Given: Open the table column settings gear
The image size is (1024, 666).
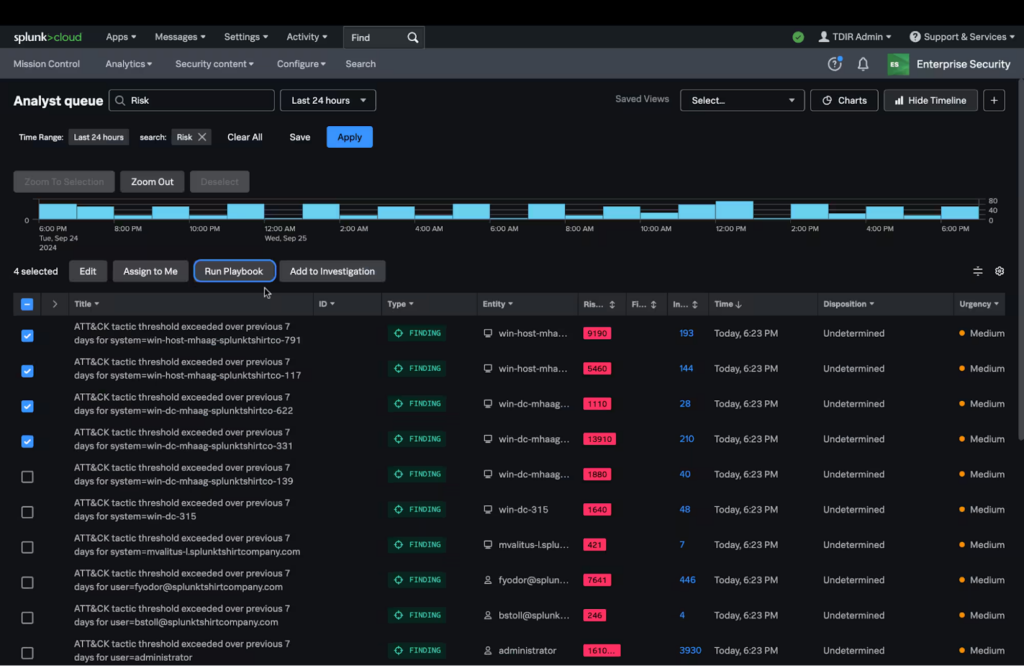Looking at the screenshot, I should [998, 270].
